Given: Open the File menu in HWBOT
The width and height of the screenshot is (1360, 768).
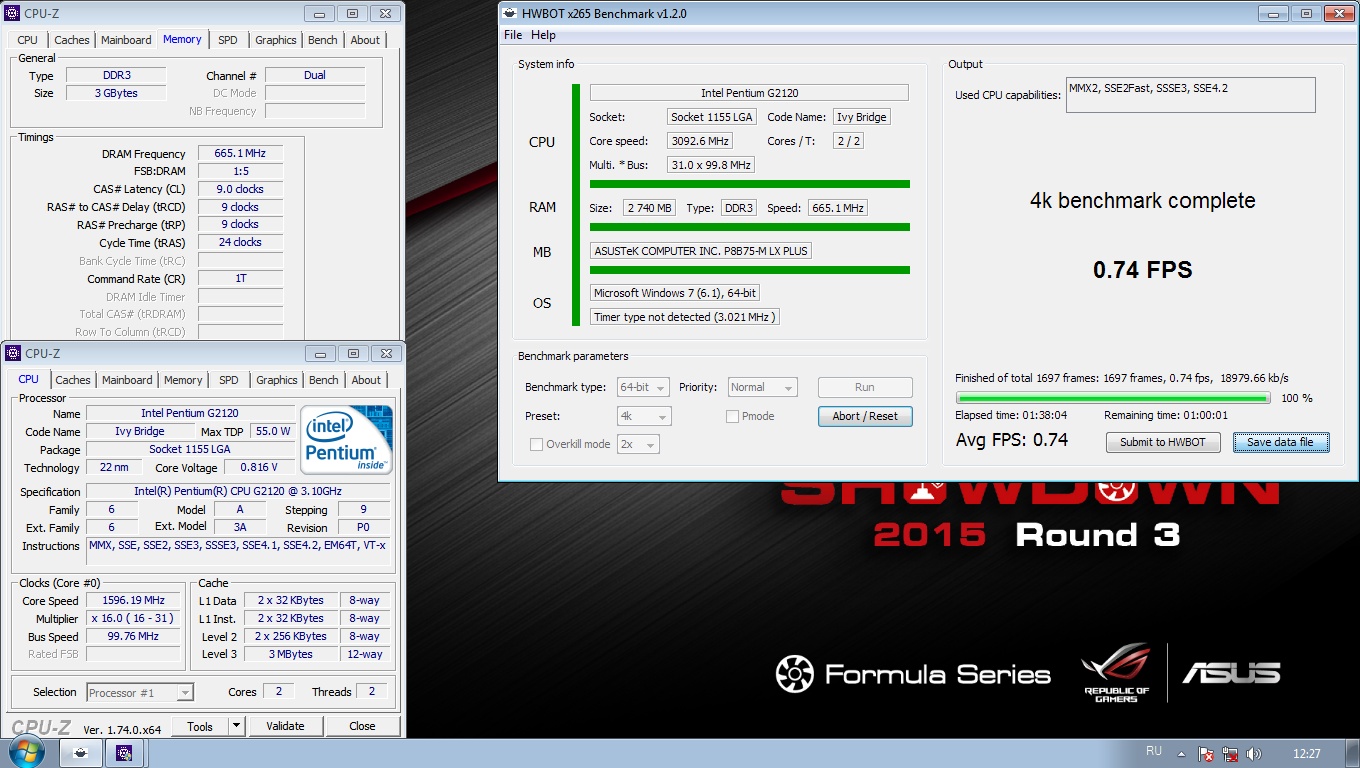Looking at the screenshot, I should 513,35.
